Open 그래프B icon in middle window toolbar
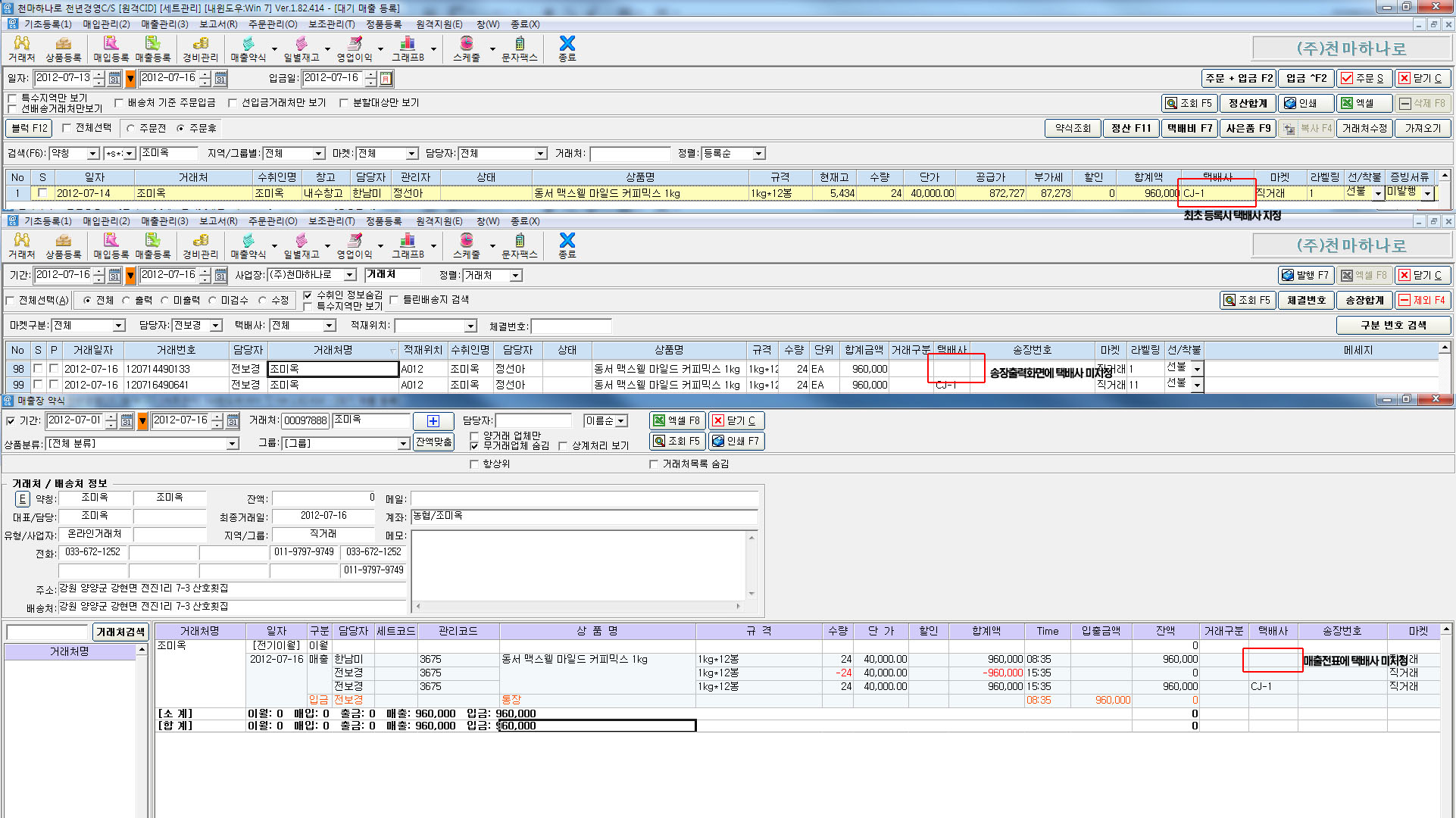Viewport: 1456px width, 818px height. (x=408, y=245)
